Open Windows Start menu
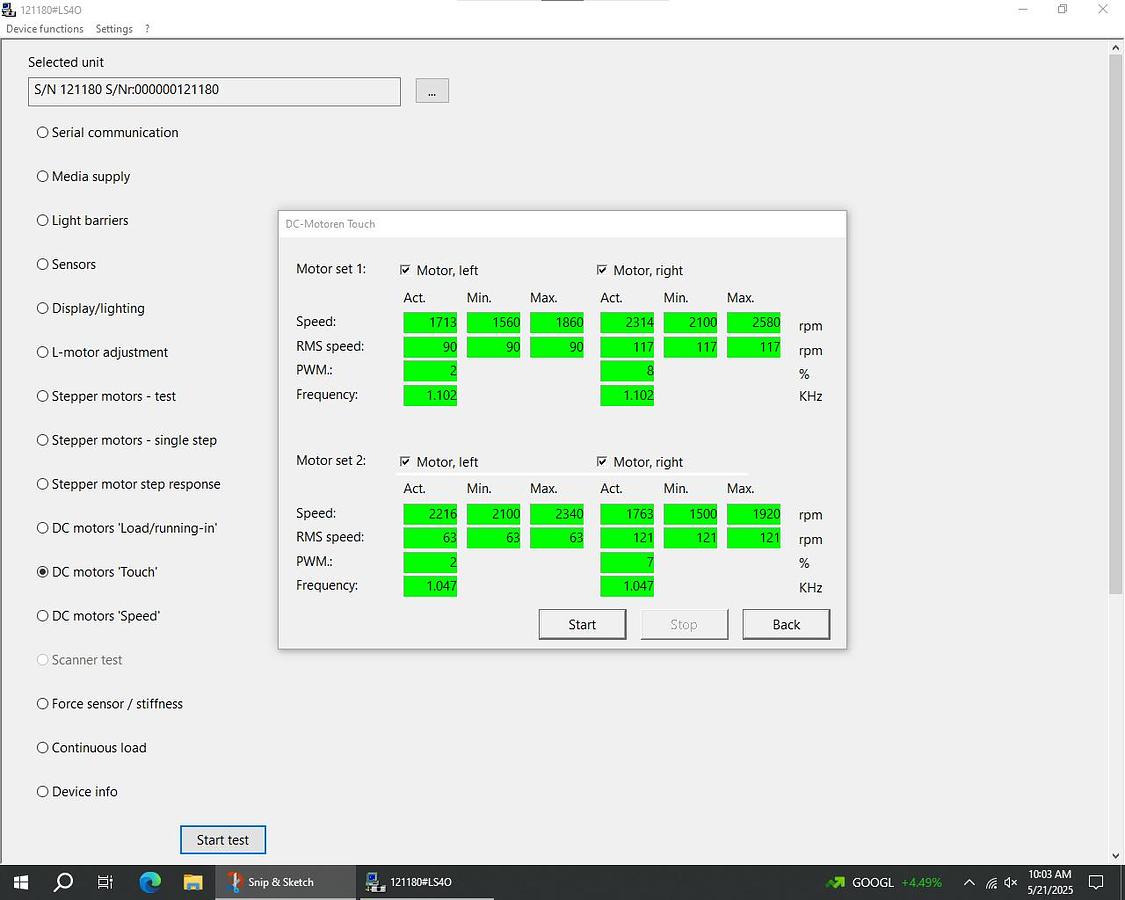This screenshot has height=900, width=1125. click(20, 882)
